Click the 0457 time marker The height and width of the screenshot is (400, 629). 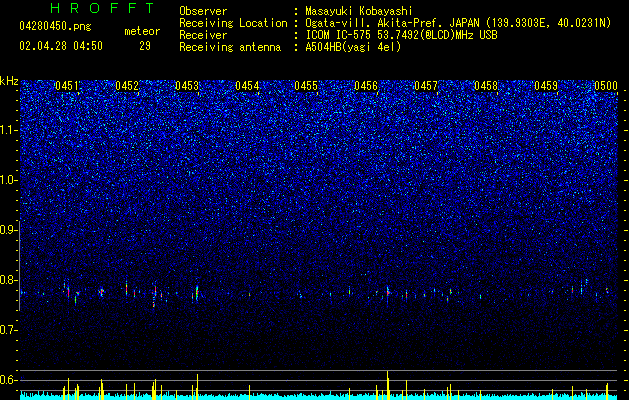[426, 86]
